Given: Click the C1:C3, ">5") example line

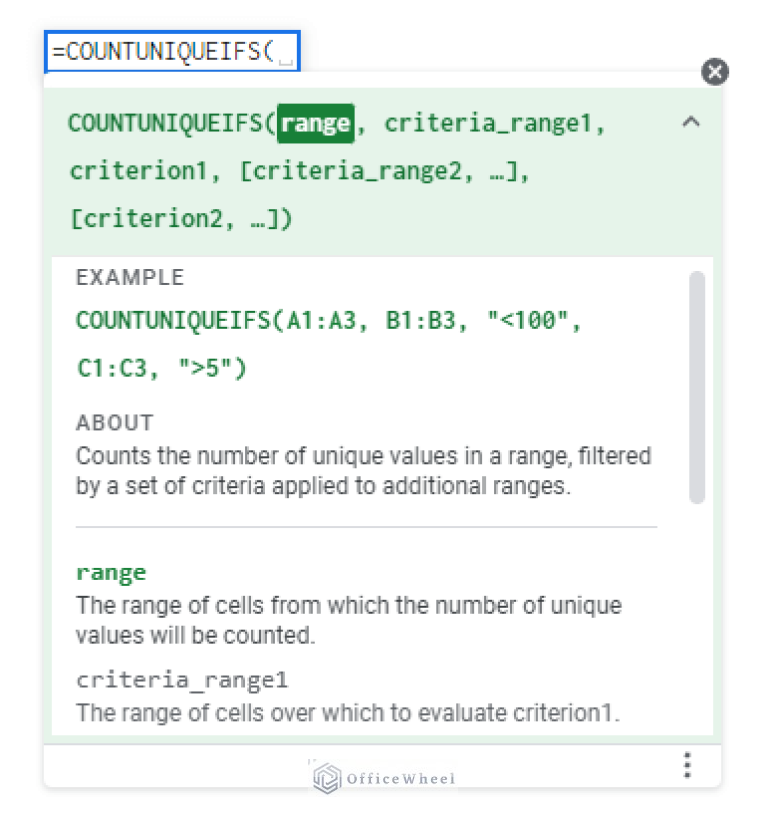Looking at the screenshot, I should [161, 368].
